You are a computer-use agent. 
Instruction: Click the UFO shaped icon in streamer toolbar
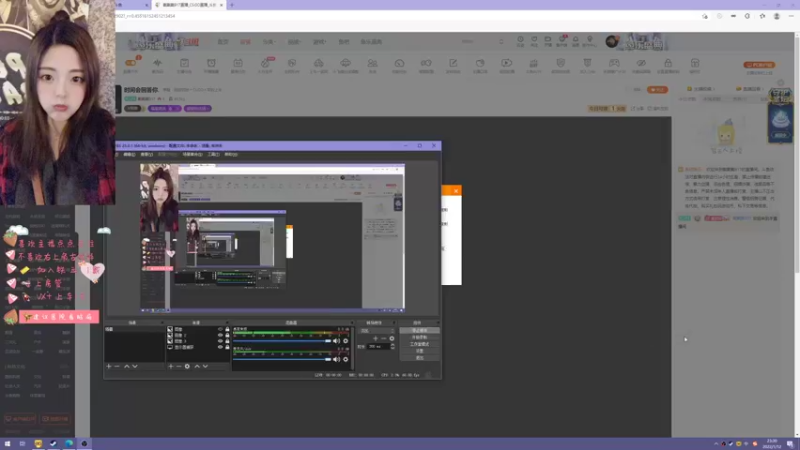(345, 63)
